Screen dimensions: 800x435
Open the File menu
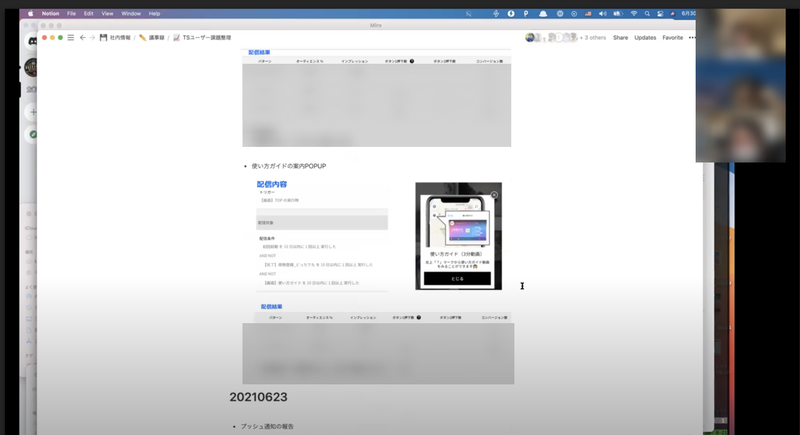click(x=71, y=14)
